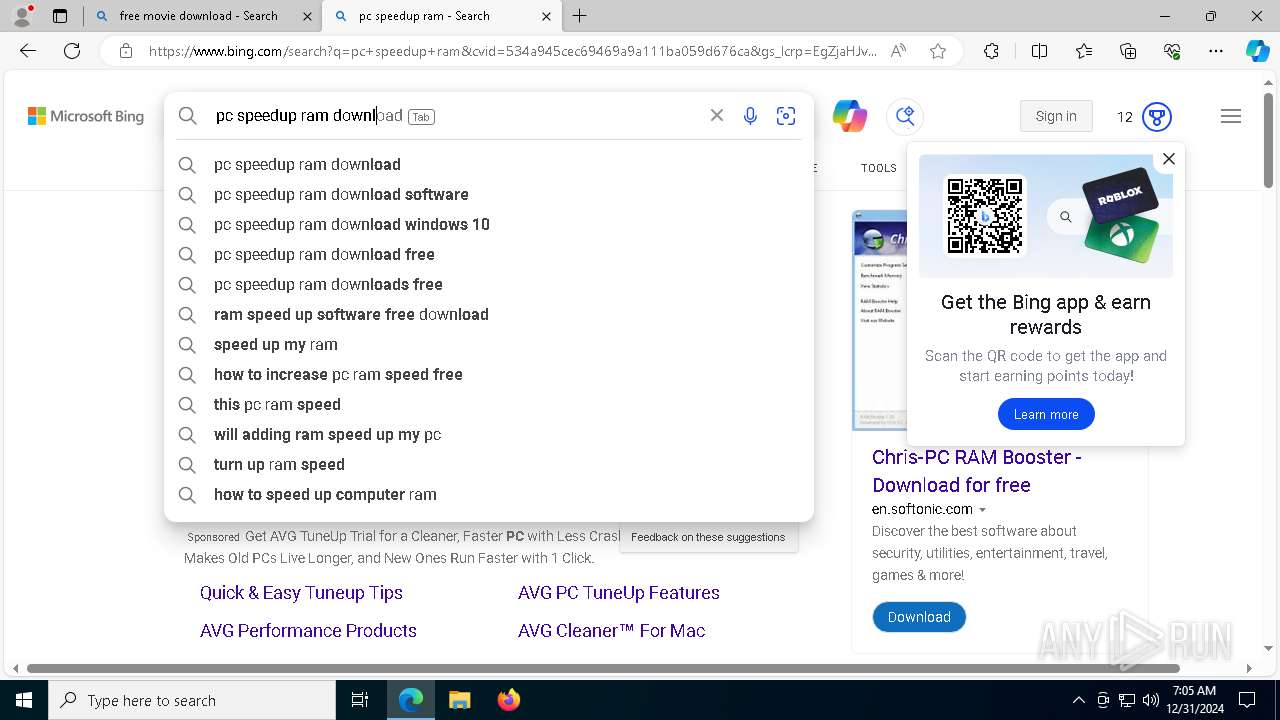Viewport: 1280px width, 720px height.
Task: Open Microsoft Rewards medal icon
Action: [1157, 117]
